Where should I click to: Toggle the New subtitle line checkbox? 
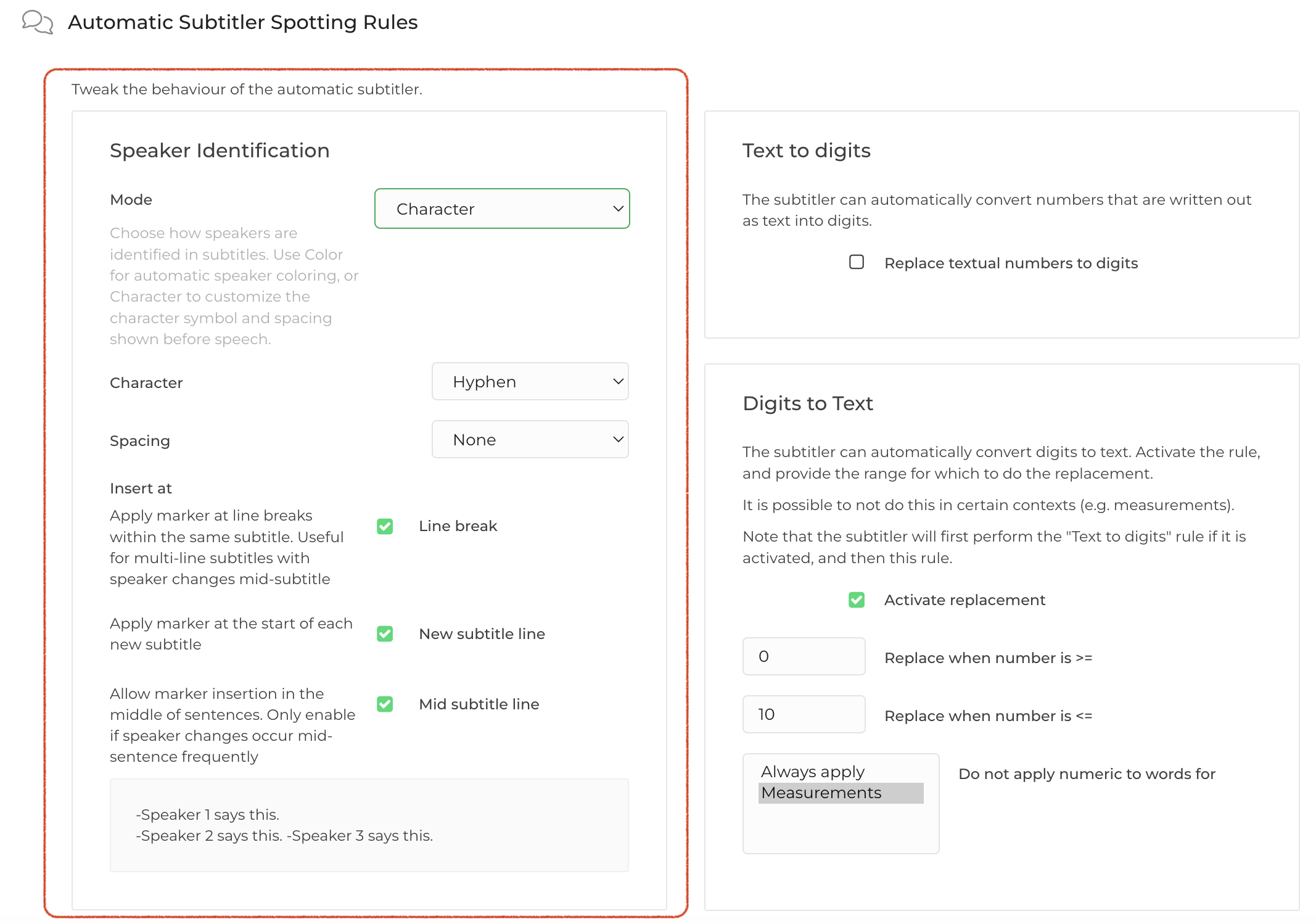(385, 633)
